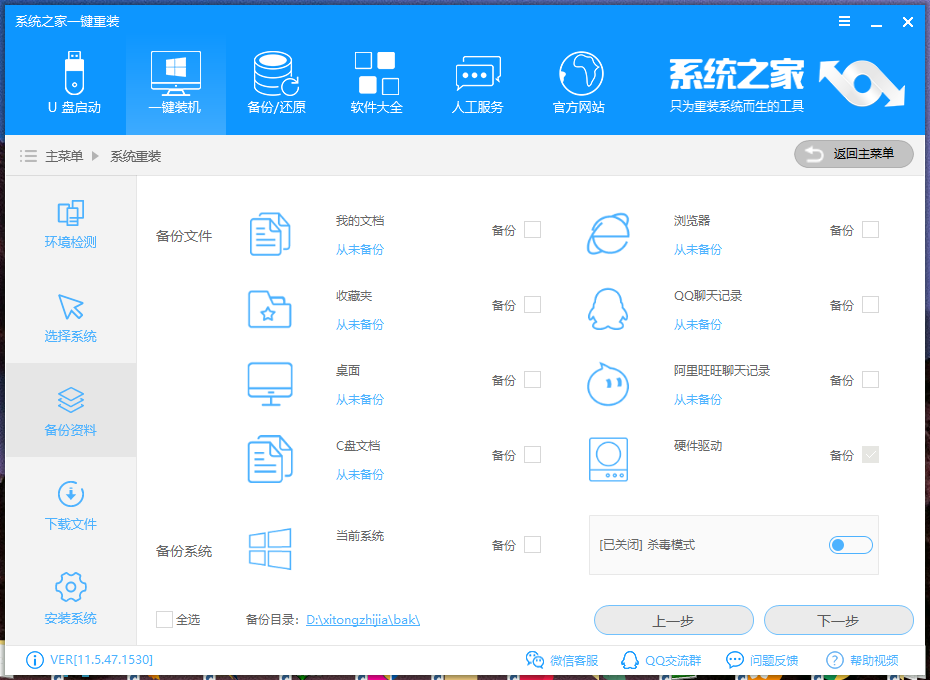Click the 当前系统 Windows logo icon

(x=270, y=549)
